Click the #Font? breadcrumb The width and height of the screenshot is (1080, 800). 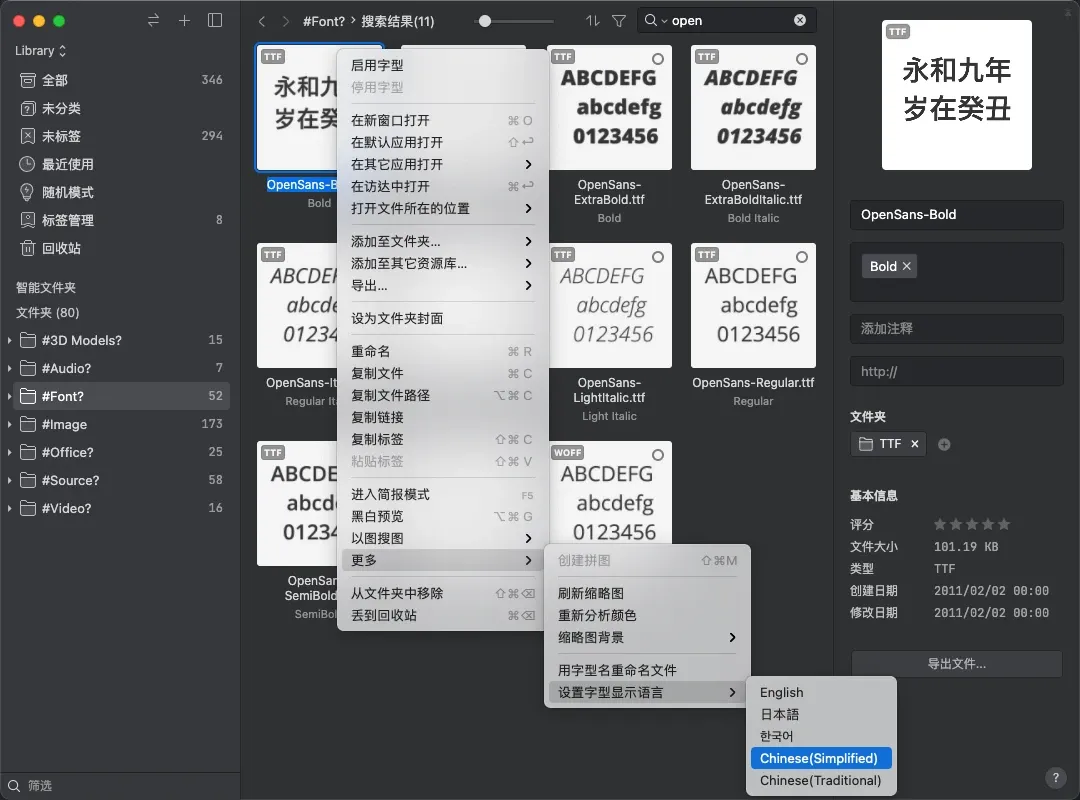click(324, 21)
